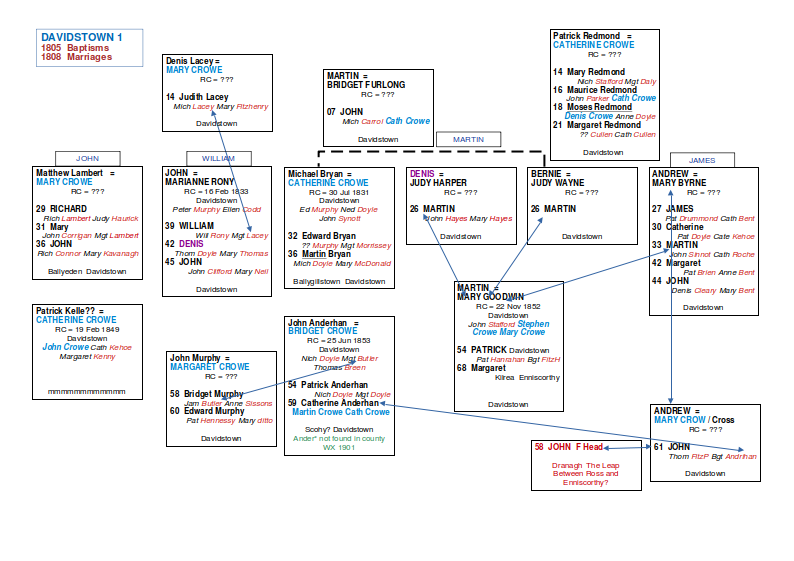Click the MARY CROW / Cross name
The width and height of the screenshot is (794, 561).
(693, 420)
